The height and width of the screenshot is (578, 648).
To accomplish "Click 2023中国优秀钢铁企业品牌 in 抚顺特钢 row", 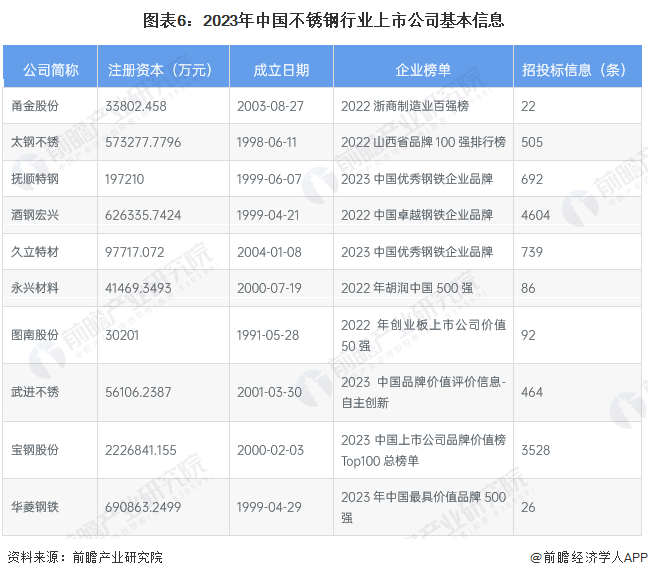I will pos(417,179).
